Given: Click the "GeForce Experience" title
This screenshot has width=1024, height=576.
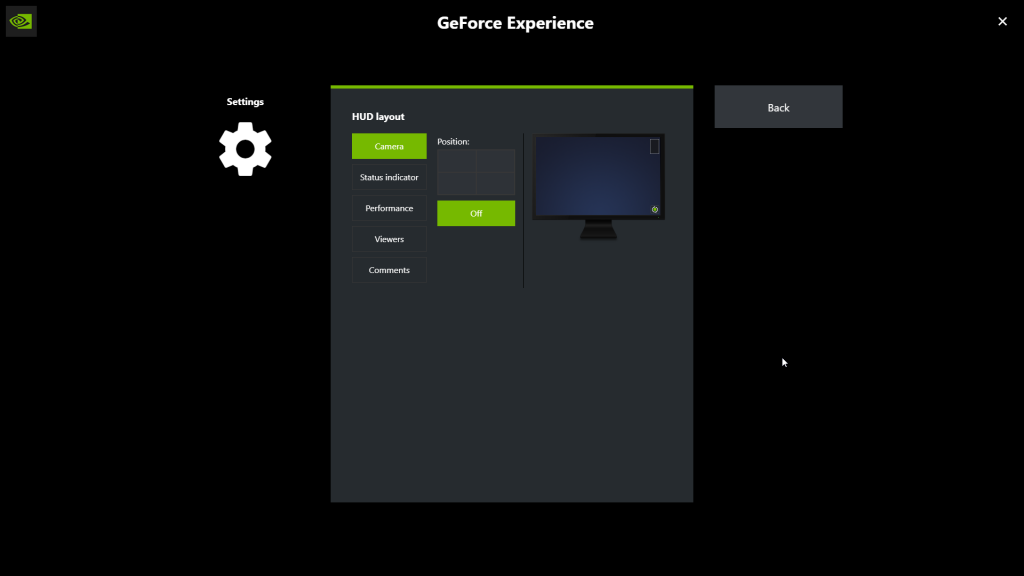Looking at the screenshot, I should pos(515,23).
